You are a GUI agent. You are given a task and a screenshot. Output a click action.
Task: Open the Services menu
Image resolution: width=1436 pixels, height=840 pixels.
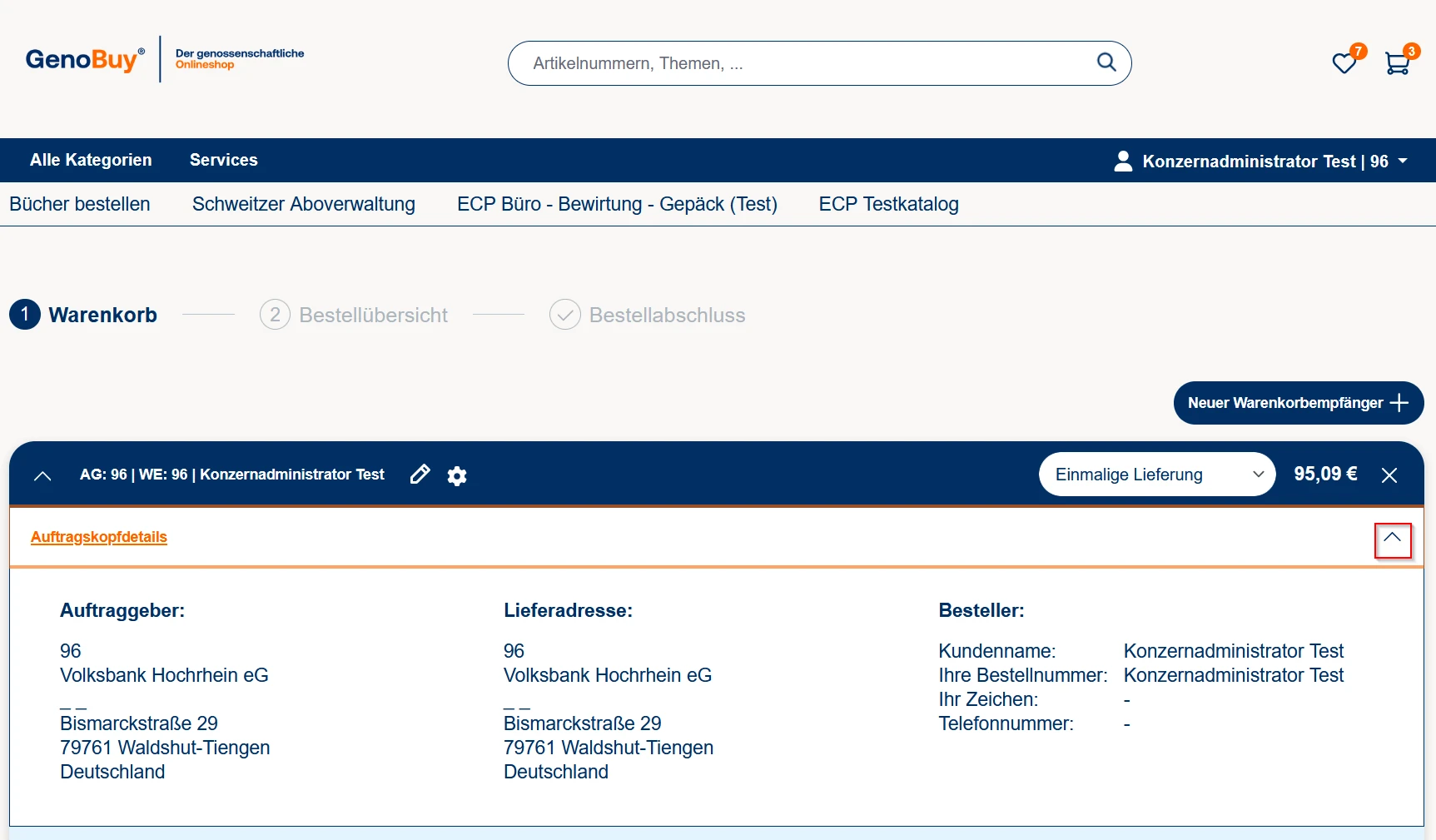(223, 160)
